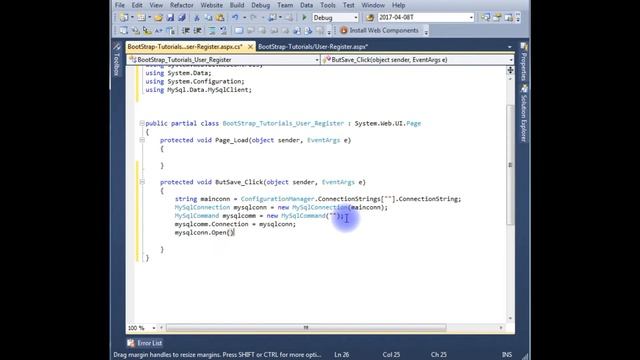The height and width of the screenshot is (360, 640).
Task: Open the Toolbox side panel
Action: coord(116,60)
